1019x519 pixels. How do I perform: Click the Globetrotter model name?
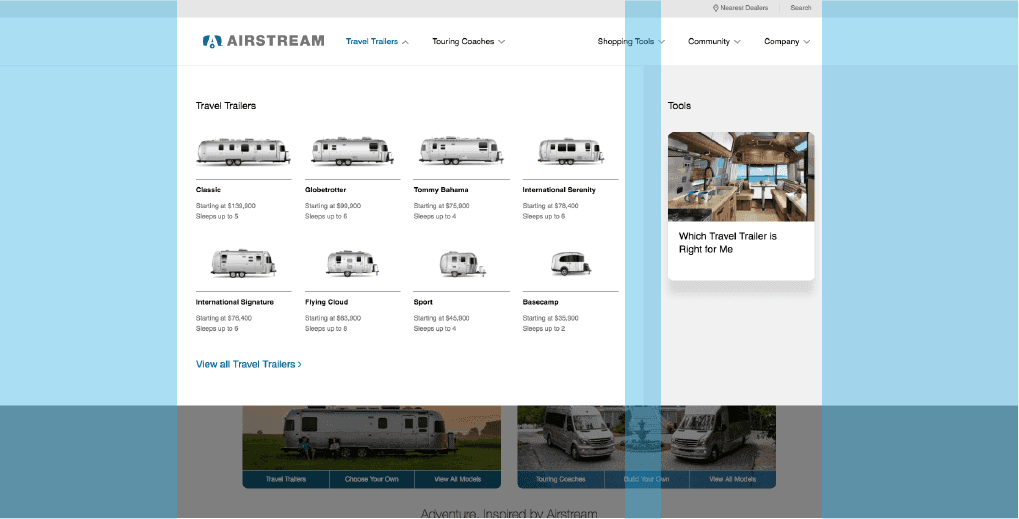pyautogui.click(x=326, y=190)
